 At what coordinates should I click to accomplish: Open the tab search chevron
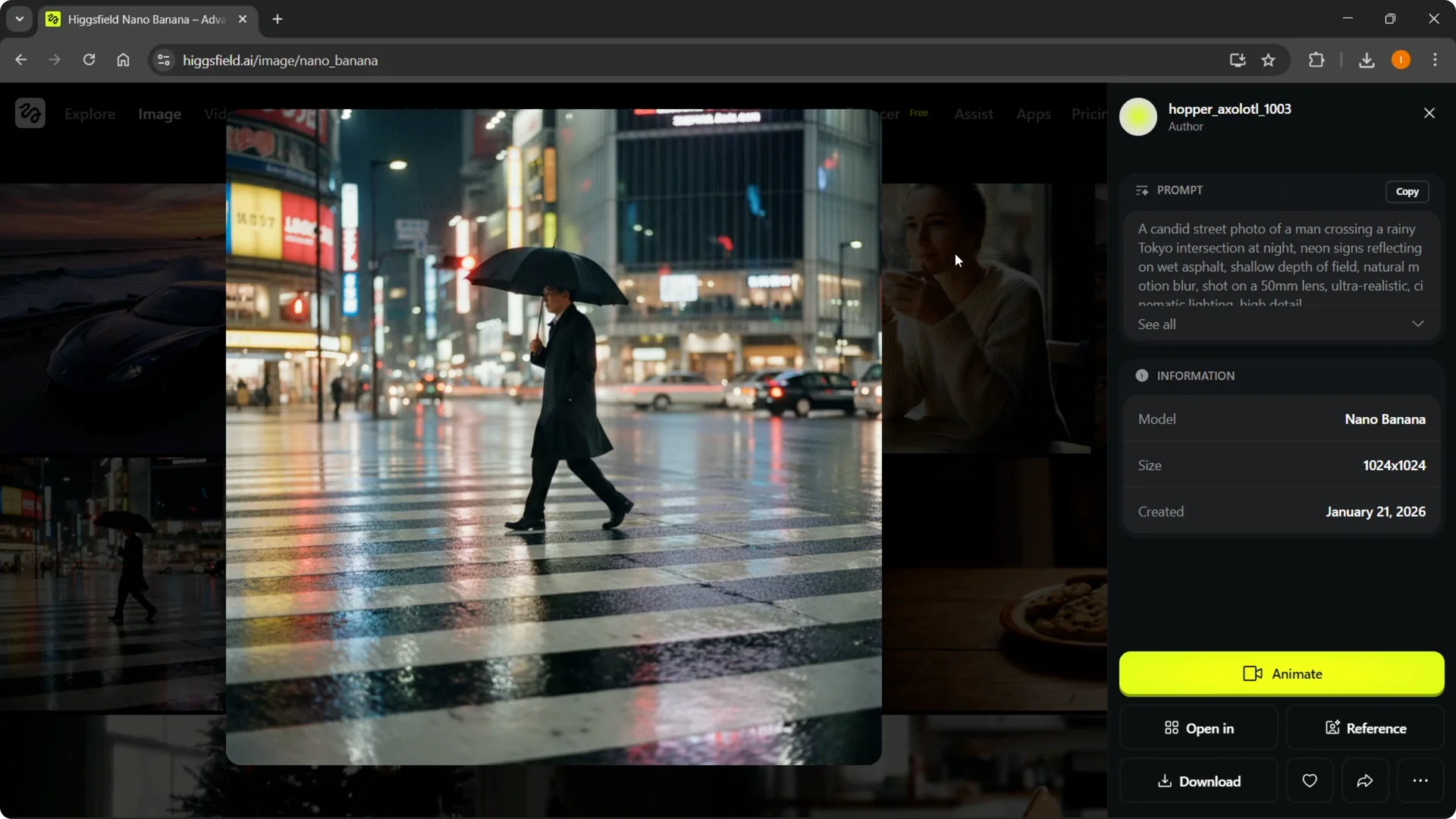pos(19,19)
